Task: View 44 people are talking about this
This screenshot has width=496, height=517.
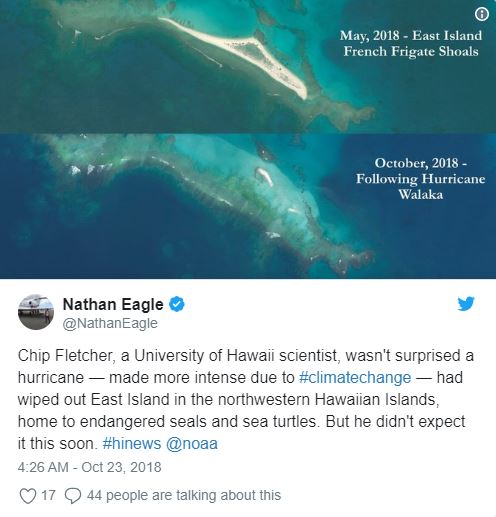Action: coord(184,495)
